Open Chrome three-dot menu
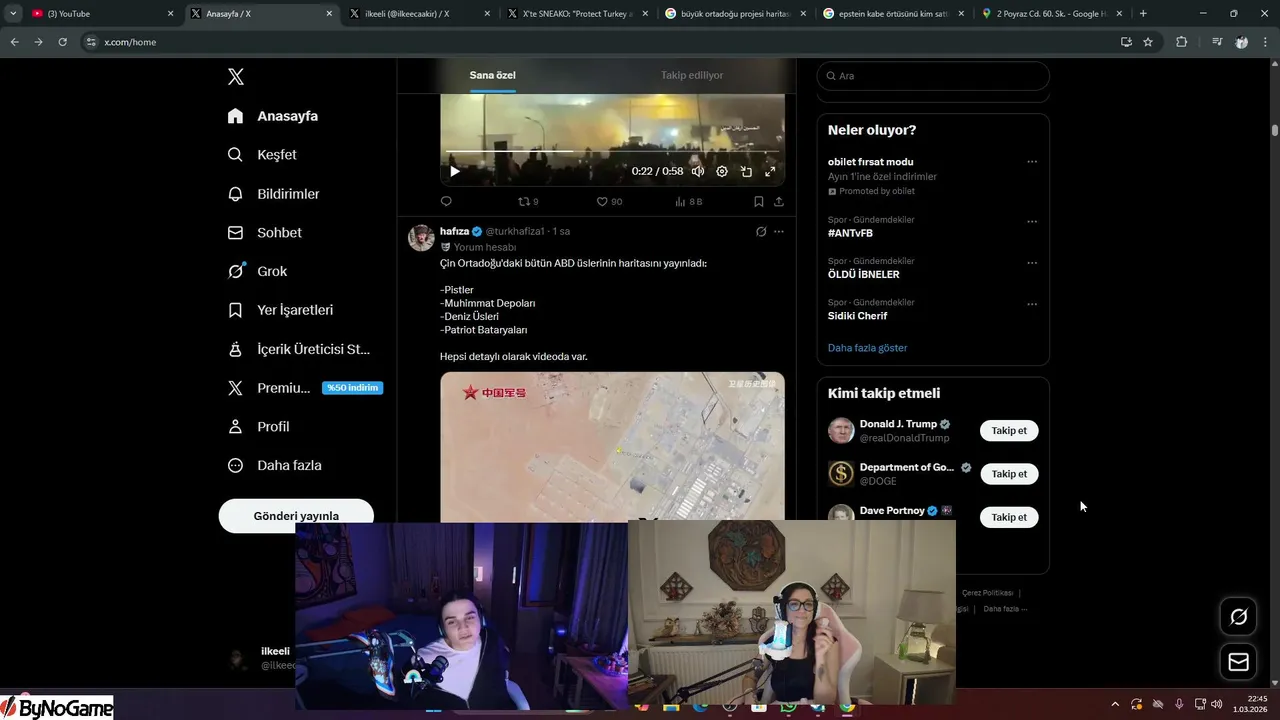 click(x=1266, y=42)
